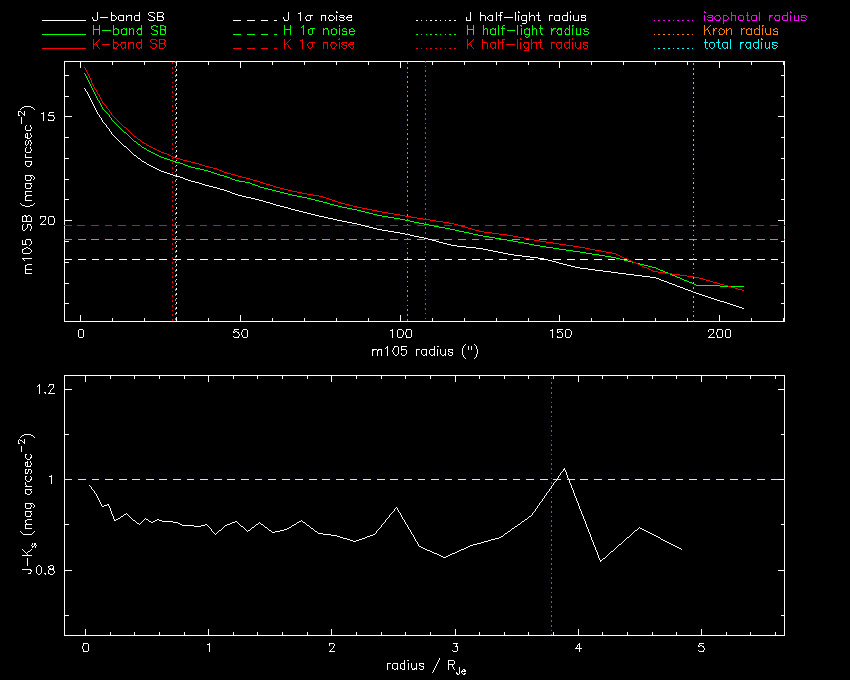Click the "m105 SB" y-axis title
Image resolution: width=850 pixels, height=680 pixels.
32,222
